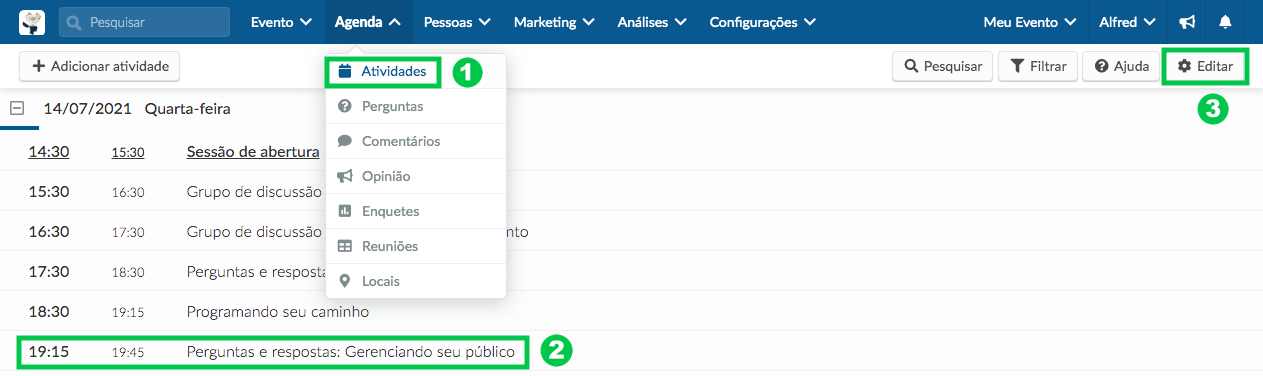Click the 18:30 start time
This screenshot has height=376, width=1263.
tap(48, 312)
